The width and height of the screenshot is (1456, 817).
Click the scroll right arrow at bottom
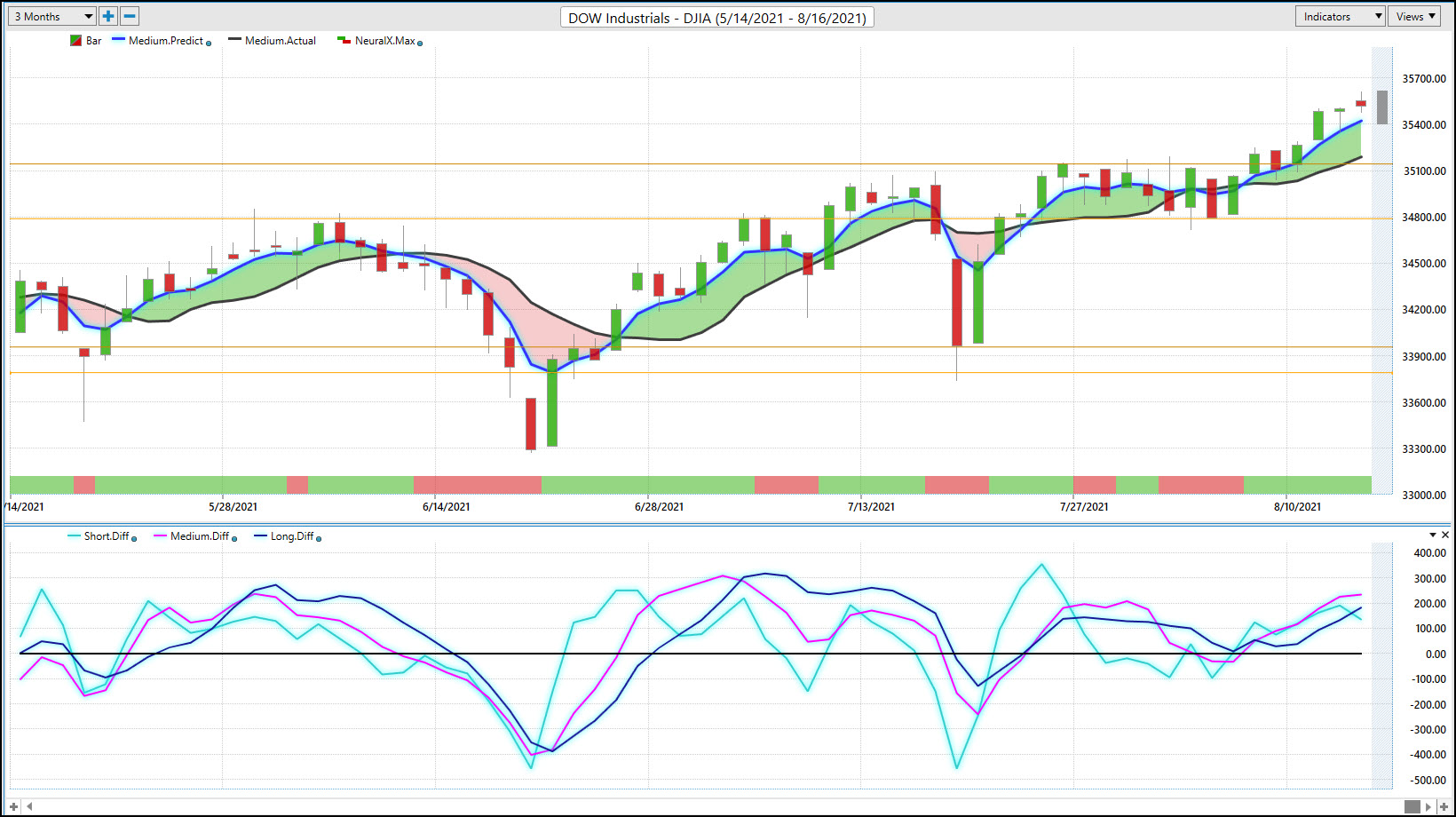point(1428,806)
